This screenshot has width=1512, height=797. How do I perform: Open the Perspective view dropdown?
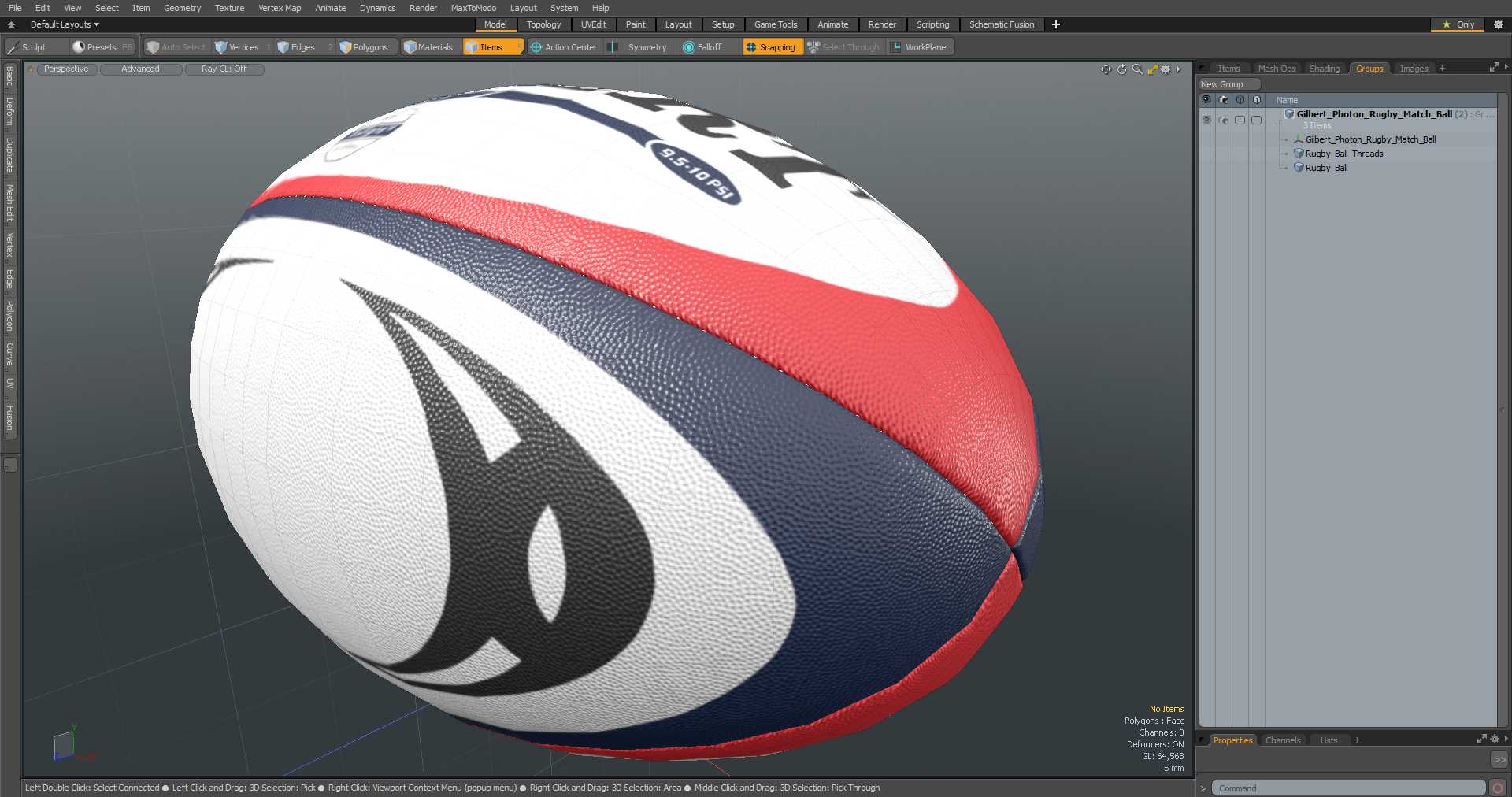pos(66,69)
